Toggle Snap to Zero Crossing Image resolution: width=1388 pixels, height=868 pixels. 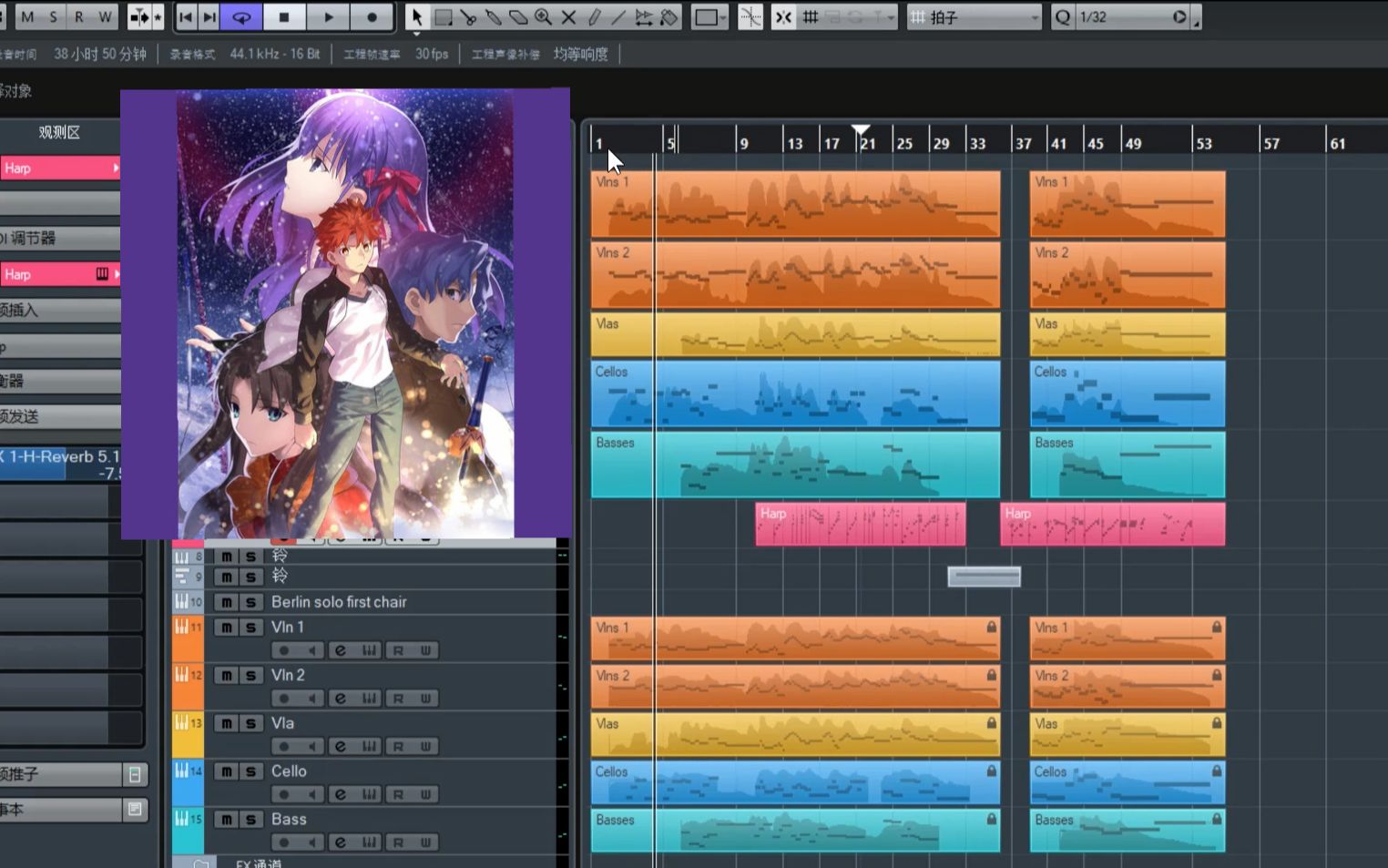[x=750, y=17]
